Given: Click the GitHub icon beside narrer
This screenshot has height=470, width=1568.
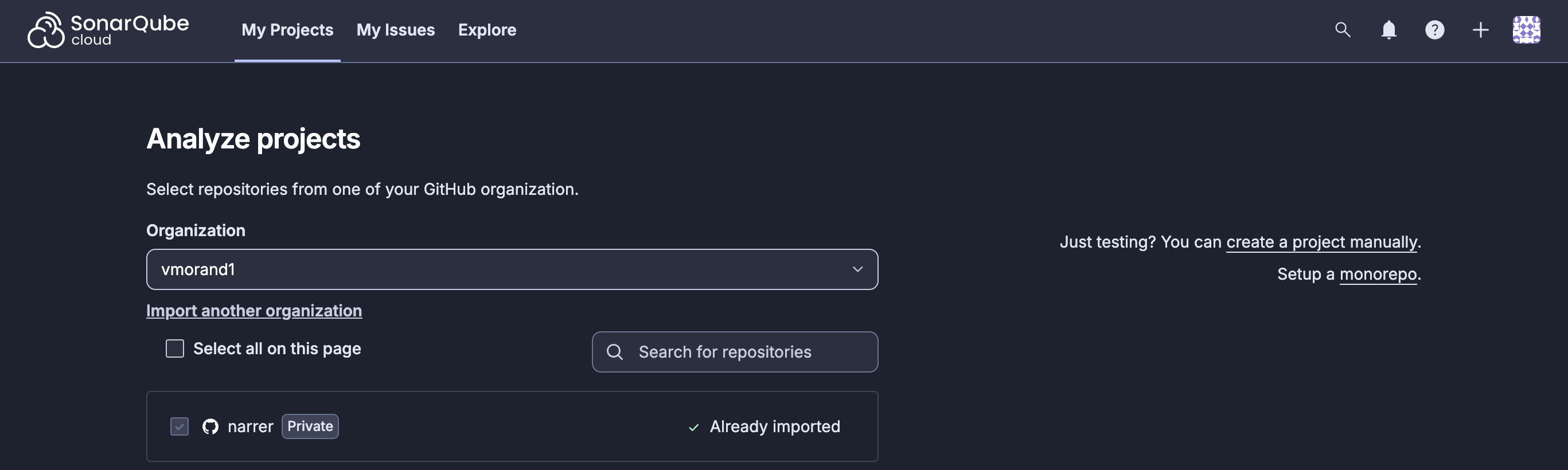Looking at the screenshot, I should click(210, 427).
